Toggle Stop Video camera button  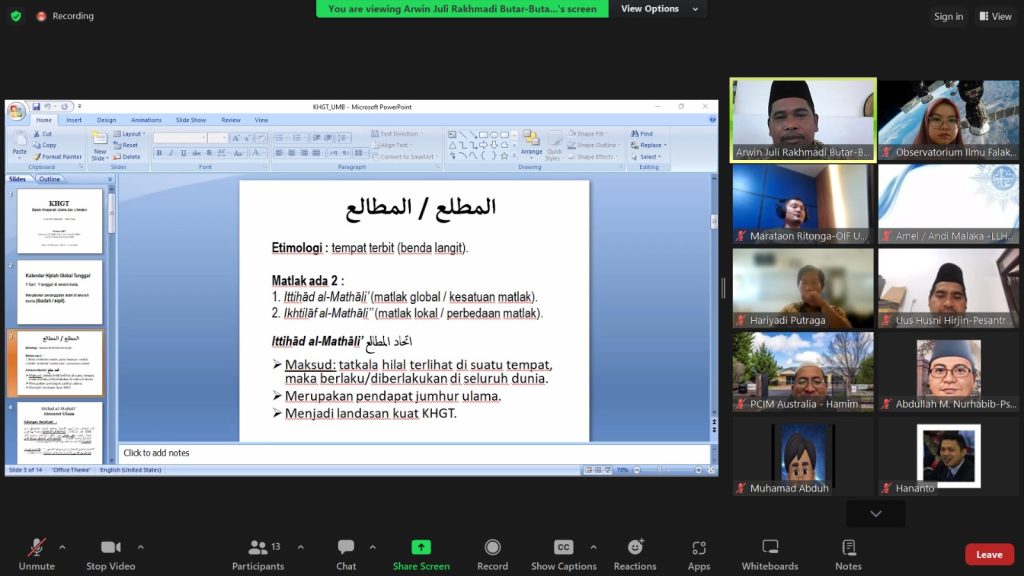pos(110,554)
